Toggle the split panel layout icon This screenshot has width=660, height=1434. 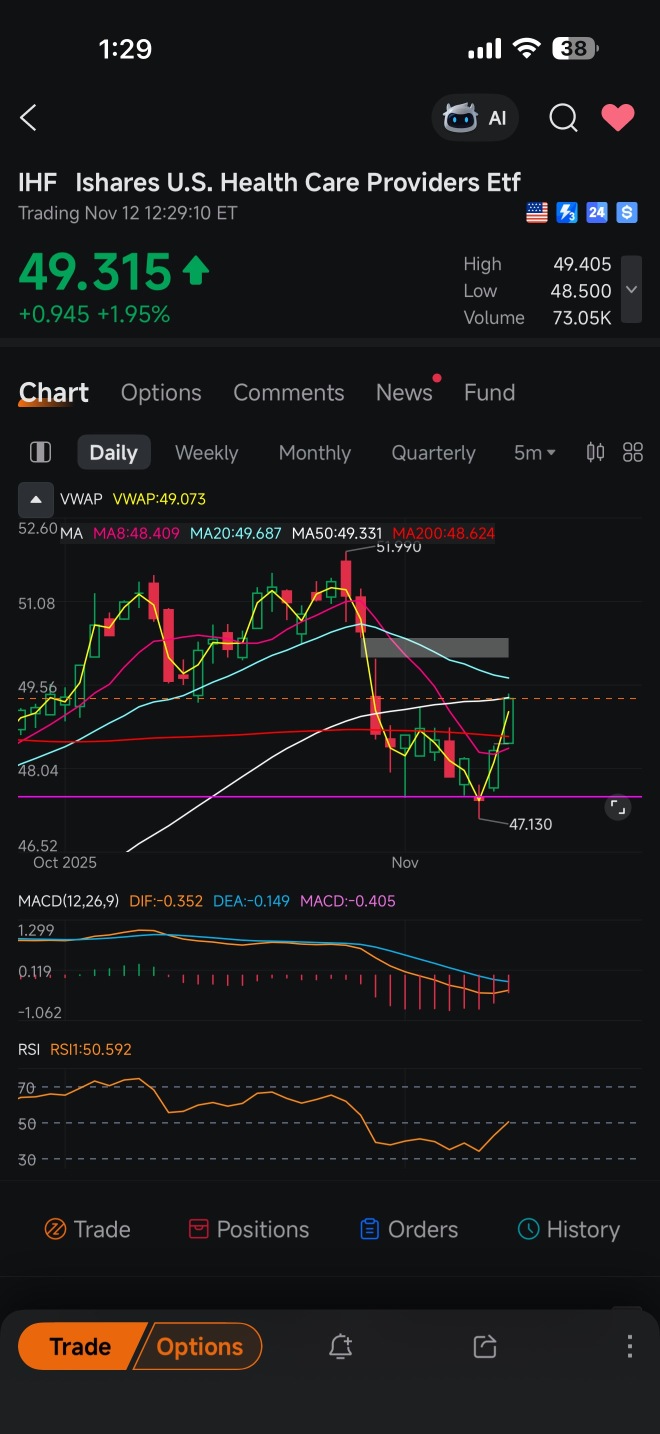pyautogui.click(x=40, y=452)
